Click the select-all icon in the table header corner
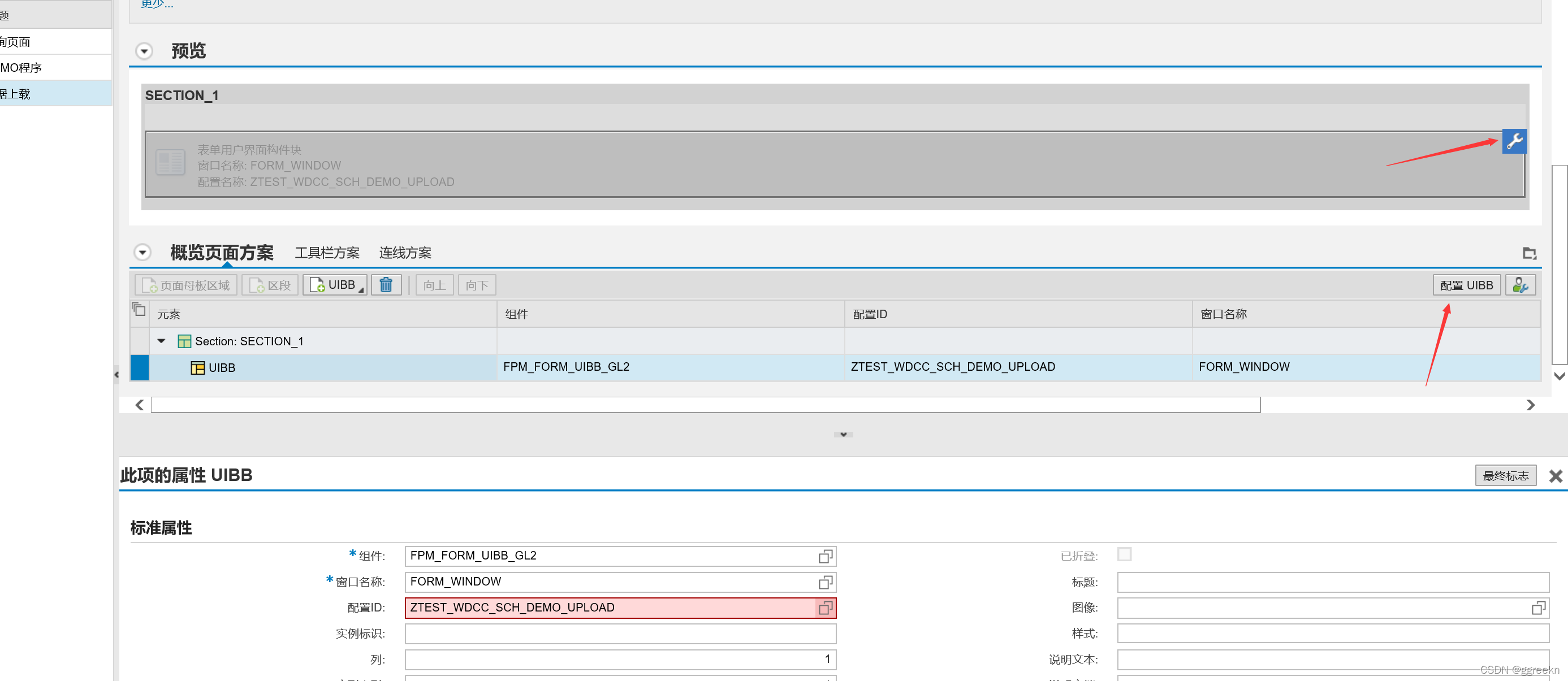Viewport: 1568px width, 681px height. [139, 310]
